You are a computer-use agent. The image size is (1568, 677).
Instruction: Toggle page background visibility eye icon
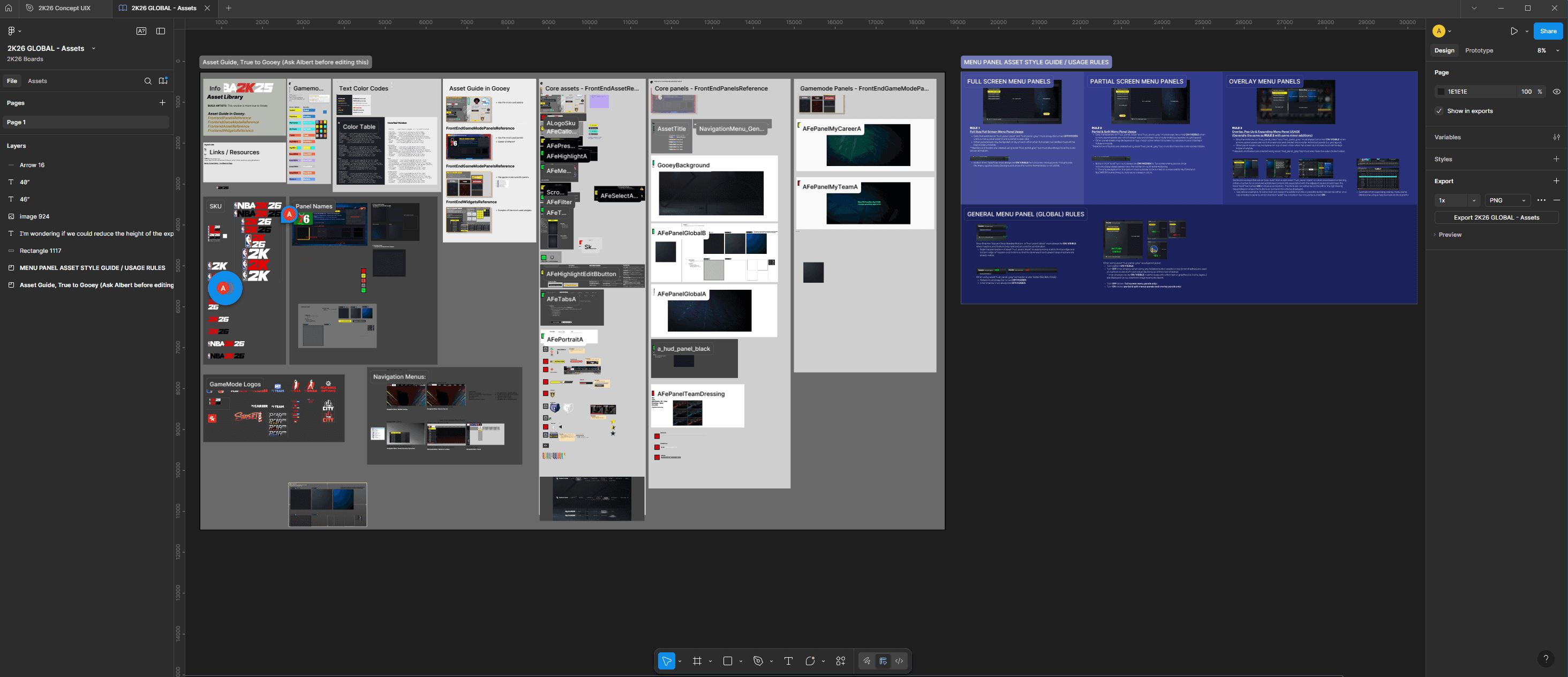point(1556,92)
